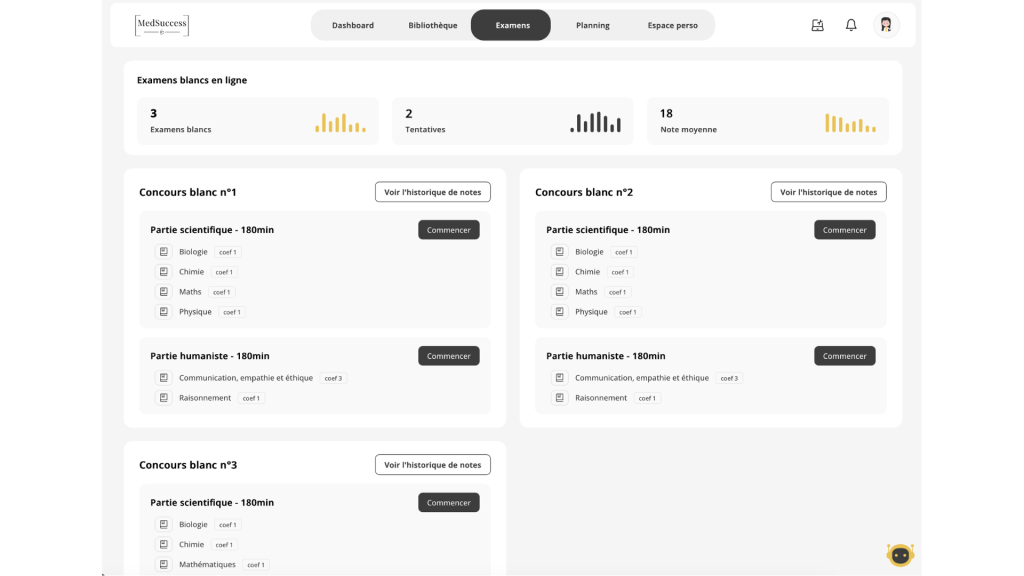Screen dimensions: 1024x576
Task: Click Physique book icon in Concours blanc n°2
Action: [x=559, y=312]
